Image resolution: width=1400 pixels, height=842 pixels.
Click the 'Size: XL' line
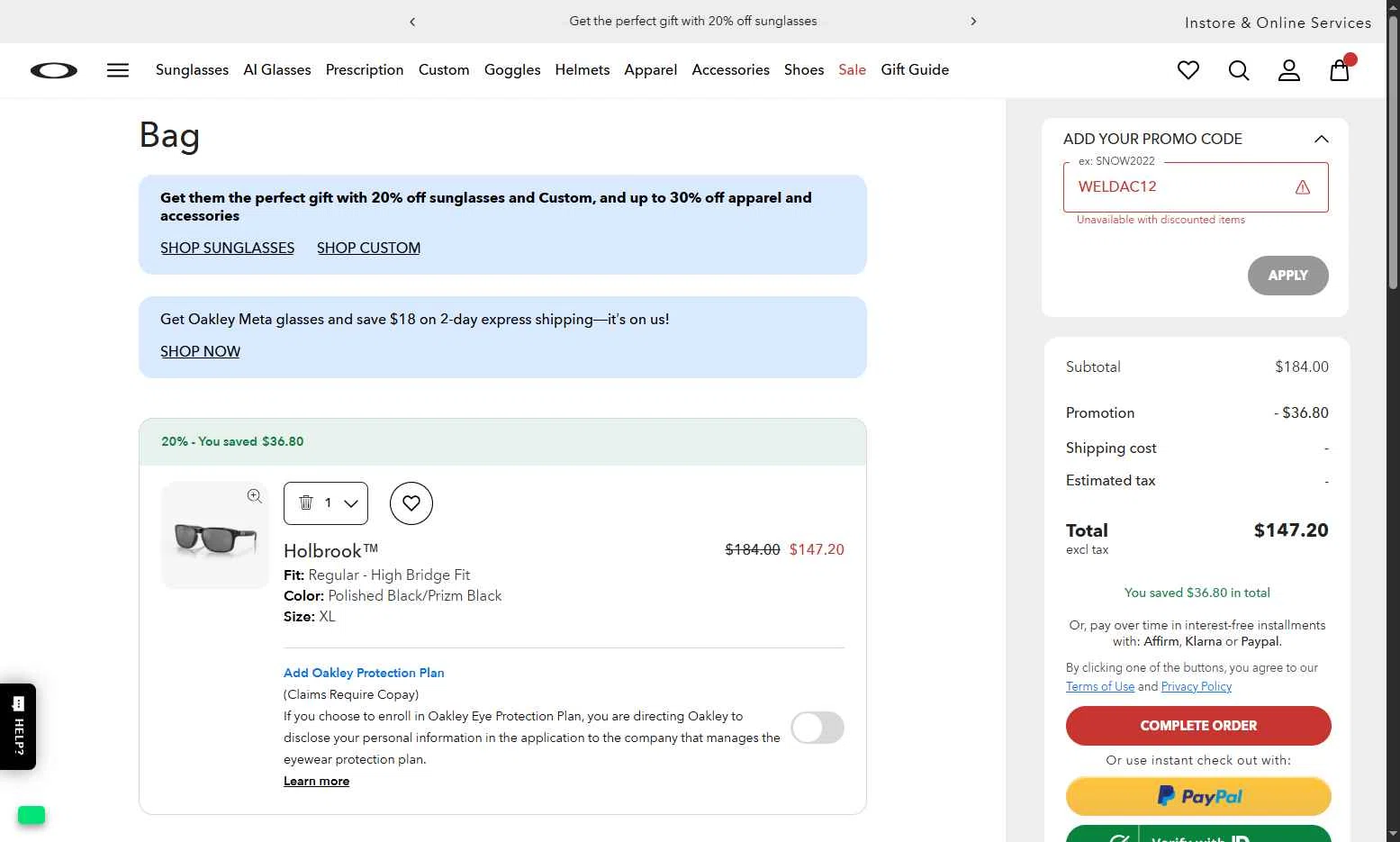(310, 617)
